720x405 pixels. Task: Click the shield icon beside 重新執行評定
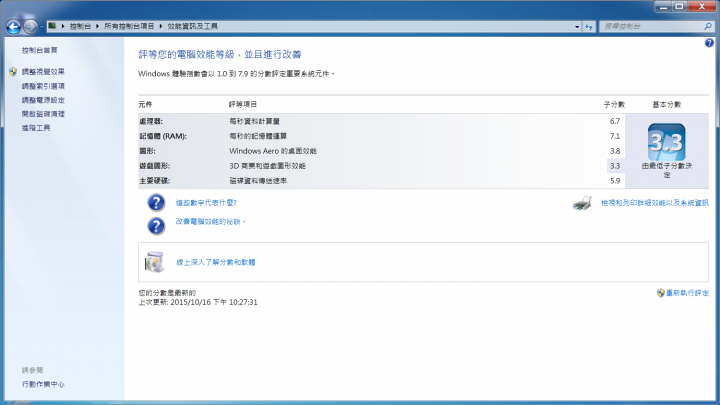[x=661, y=293]
